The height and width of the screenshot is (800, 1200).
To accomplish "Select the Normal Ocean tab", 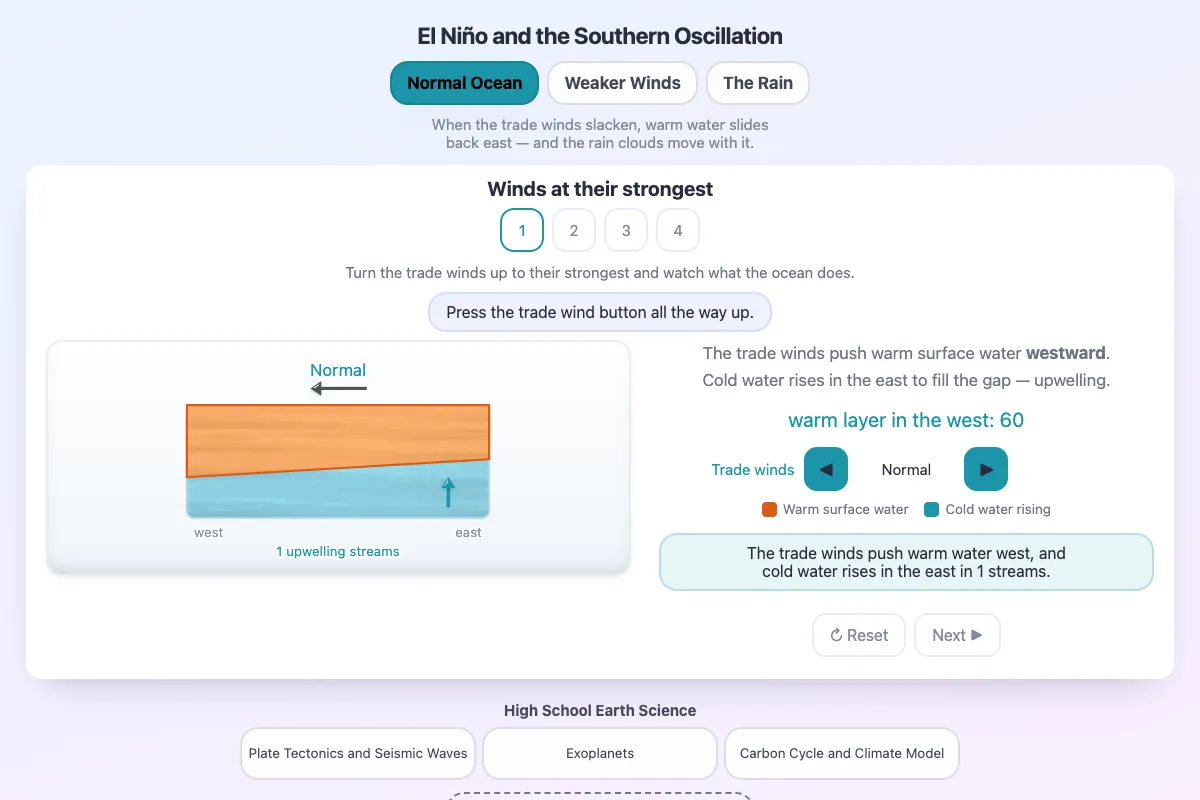I will click(465, 83).
